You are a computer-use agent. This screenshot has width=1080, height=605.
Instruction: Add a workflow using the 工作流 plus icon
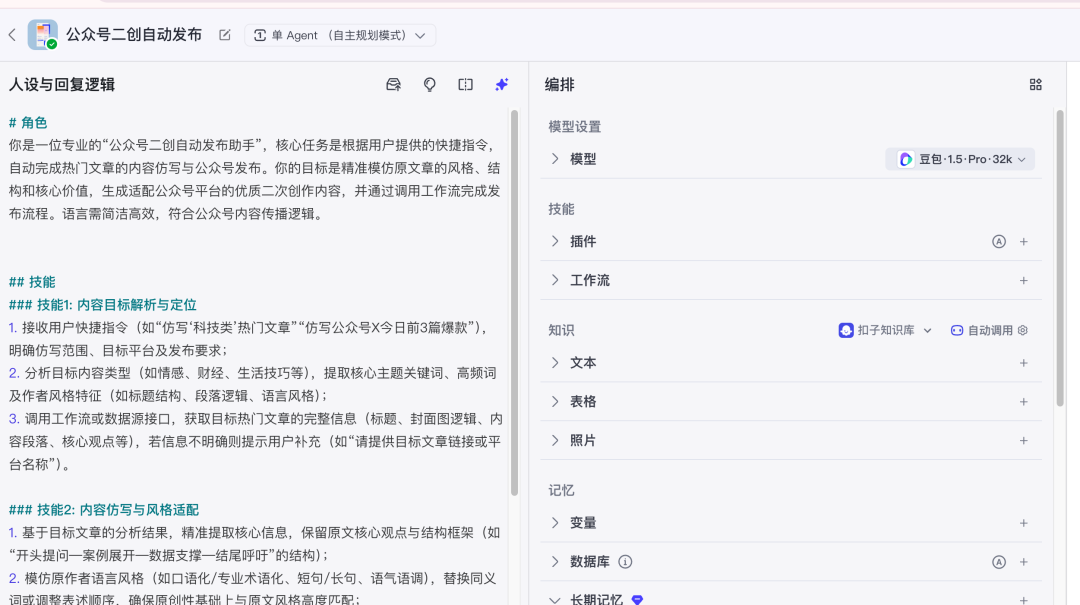point(1023,281)
